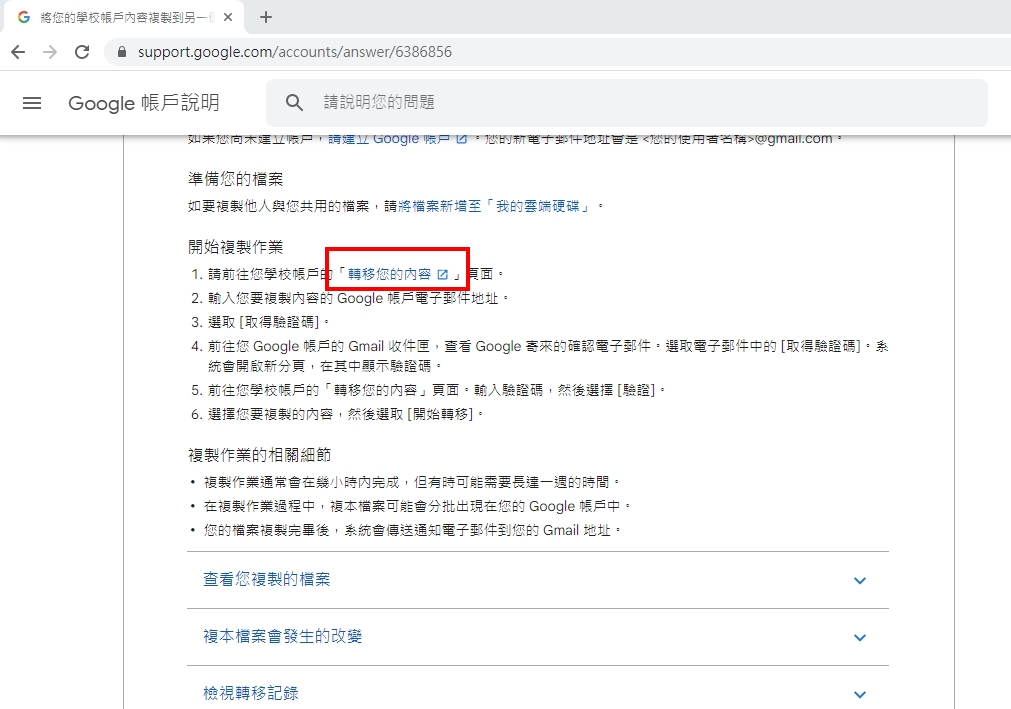Viewport: 1011px width, 709px height.
Task: Click the 開始複製作業 heading
Action: (x=235, y=247)
